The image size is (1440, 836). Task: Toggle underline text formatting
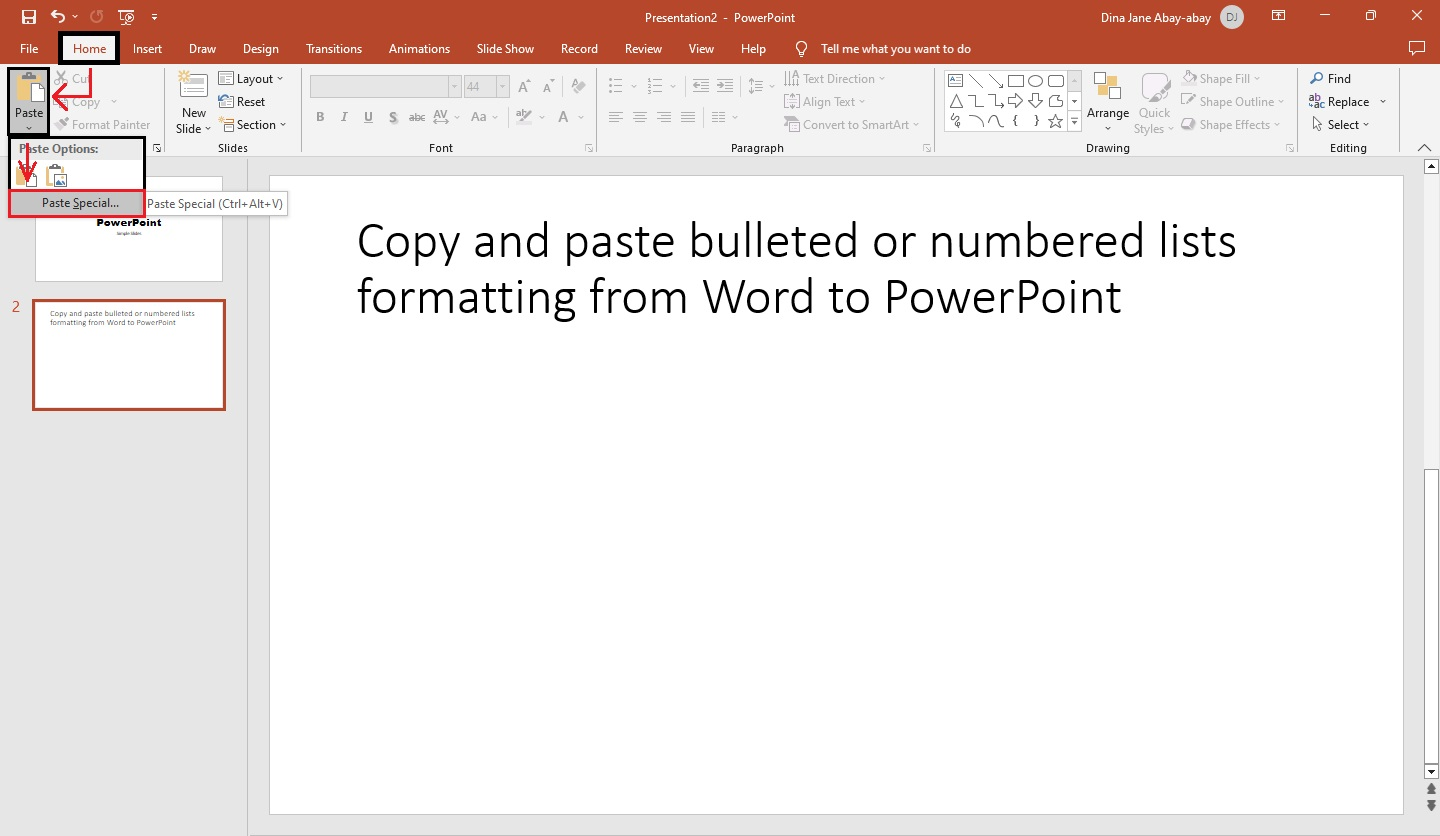(x=368, y=117)
